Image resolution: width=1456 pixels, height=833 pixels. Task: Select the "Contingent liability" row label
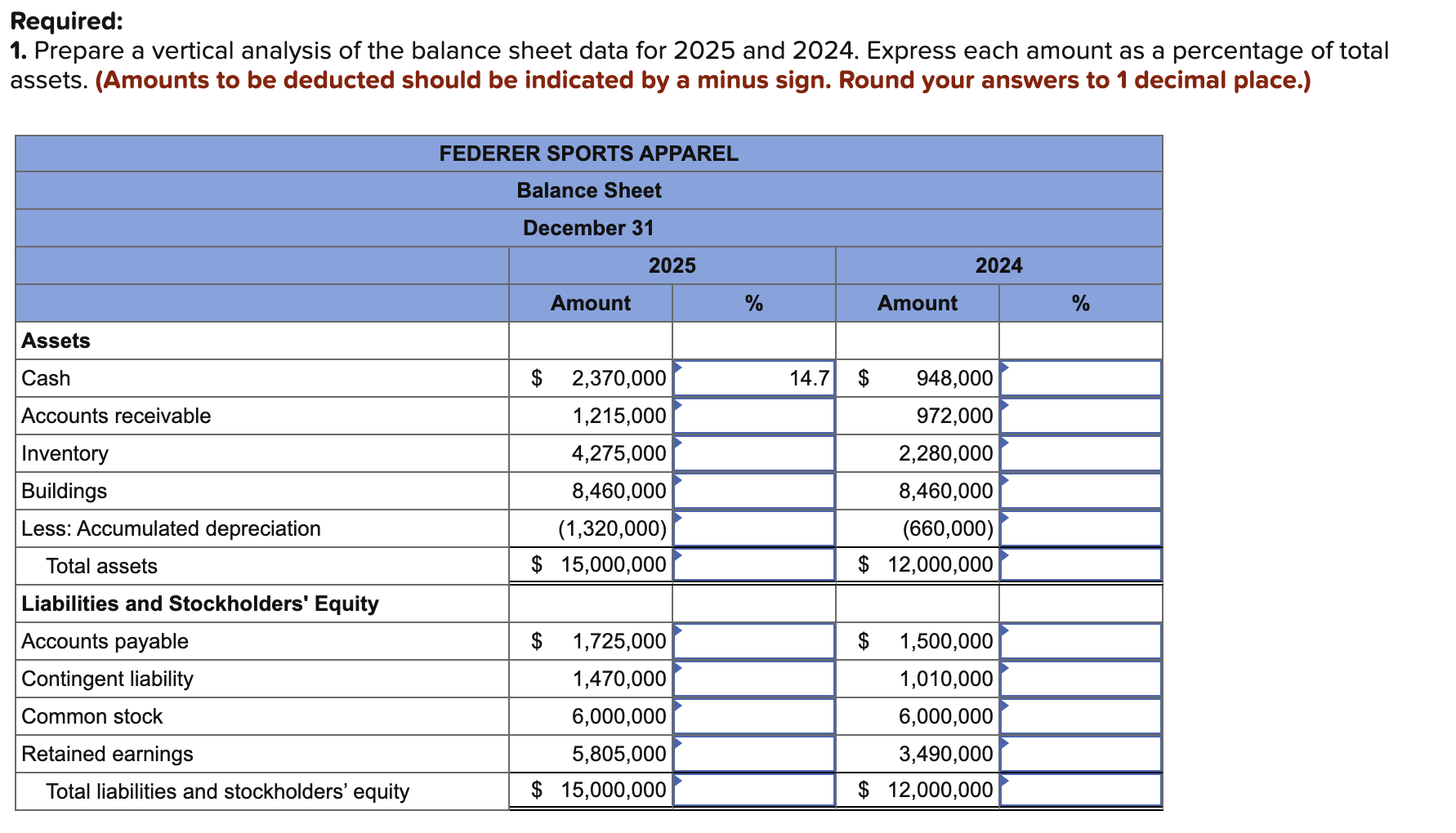click(107, 679)
